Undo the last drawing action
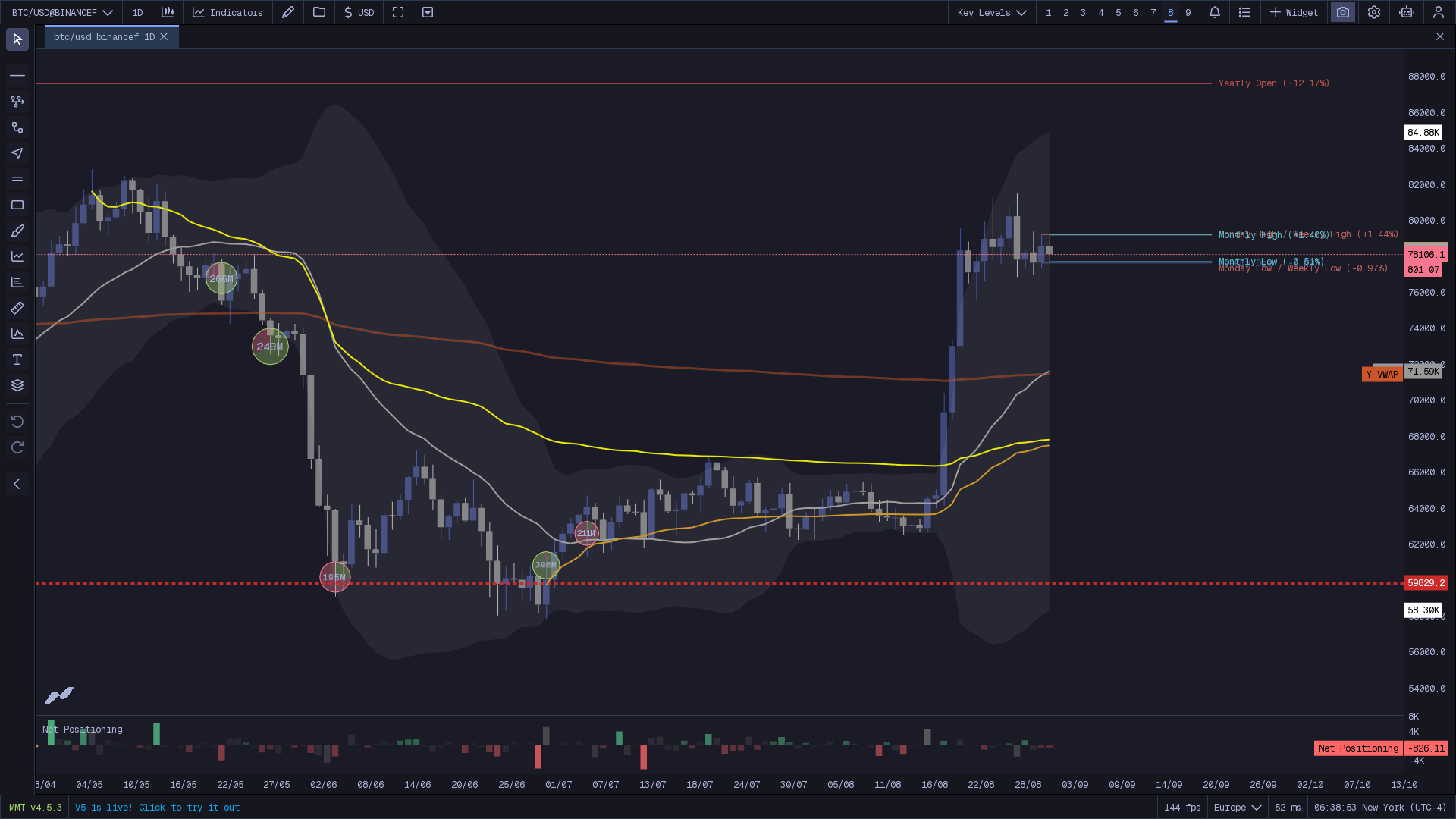Viewport: 1456px width, 819px height. (17, 422)
